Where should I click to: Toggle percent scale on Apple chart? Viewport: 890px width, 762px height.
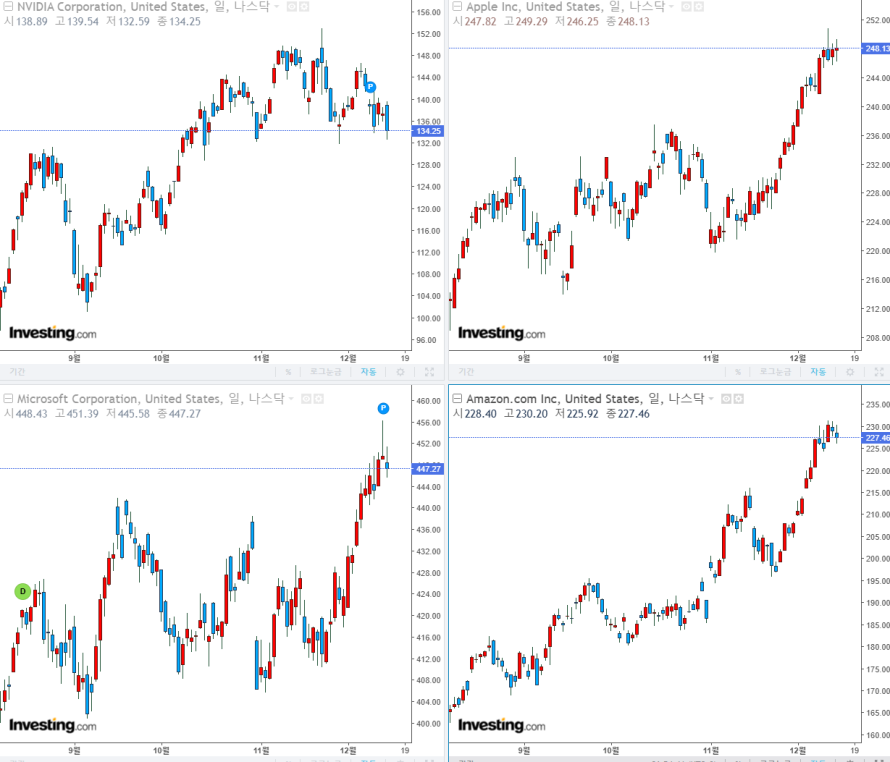[738, 372]
